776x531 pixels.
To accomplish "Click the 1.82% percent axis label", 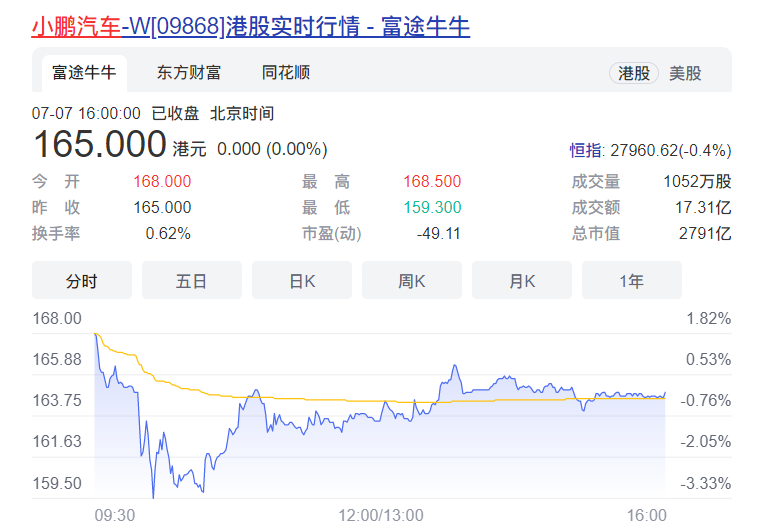I will (708, 318).
